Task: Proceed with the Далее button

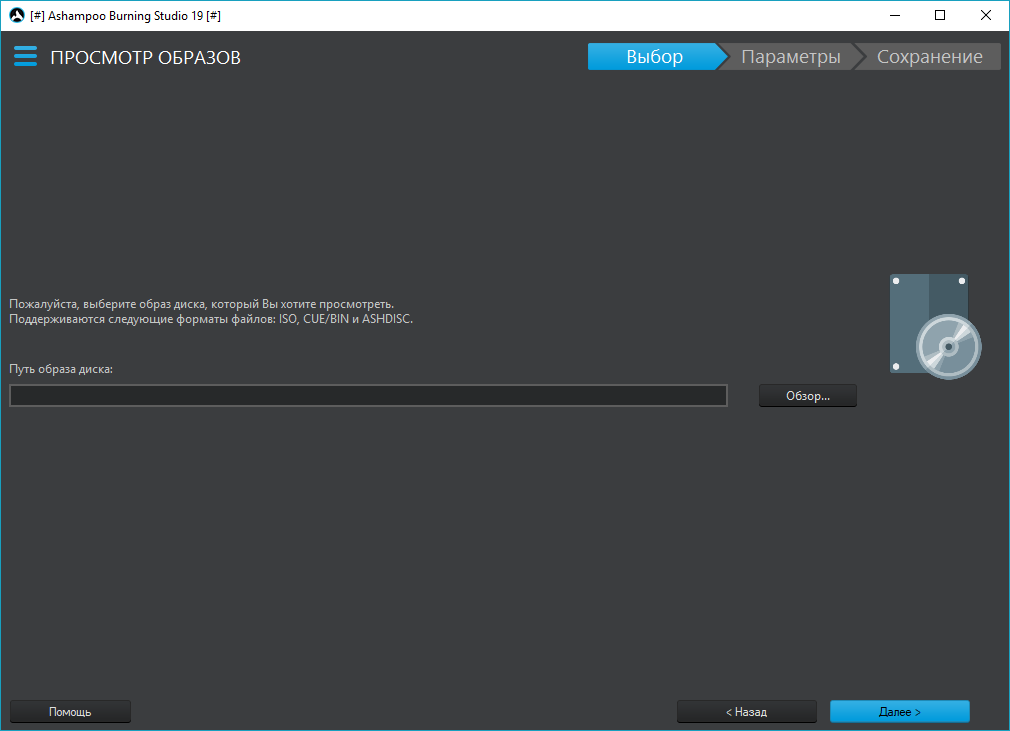Action: tap(899, 712)
